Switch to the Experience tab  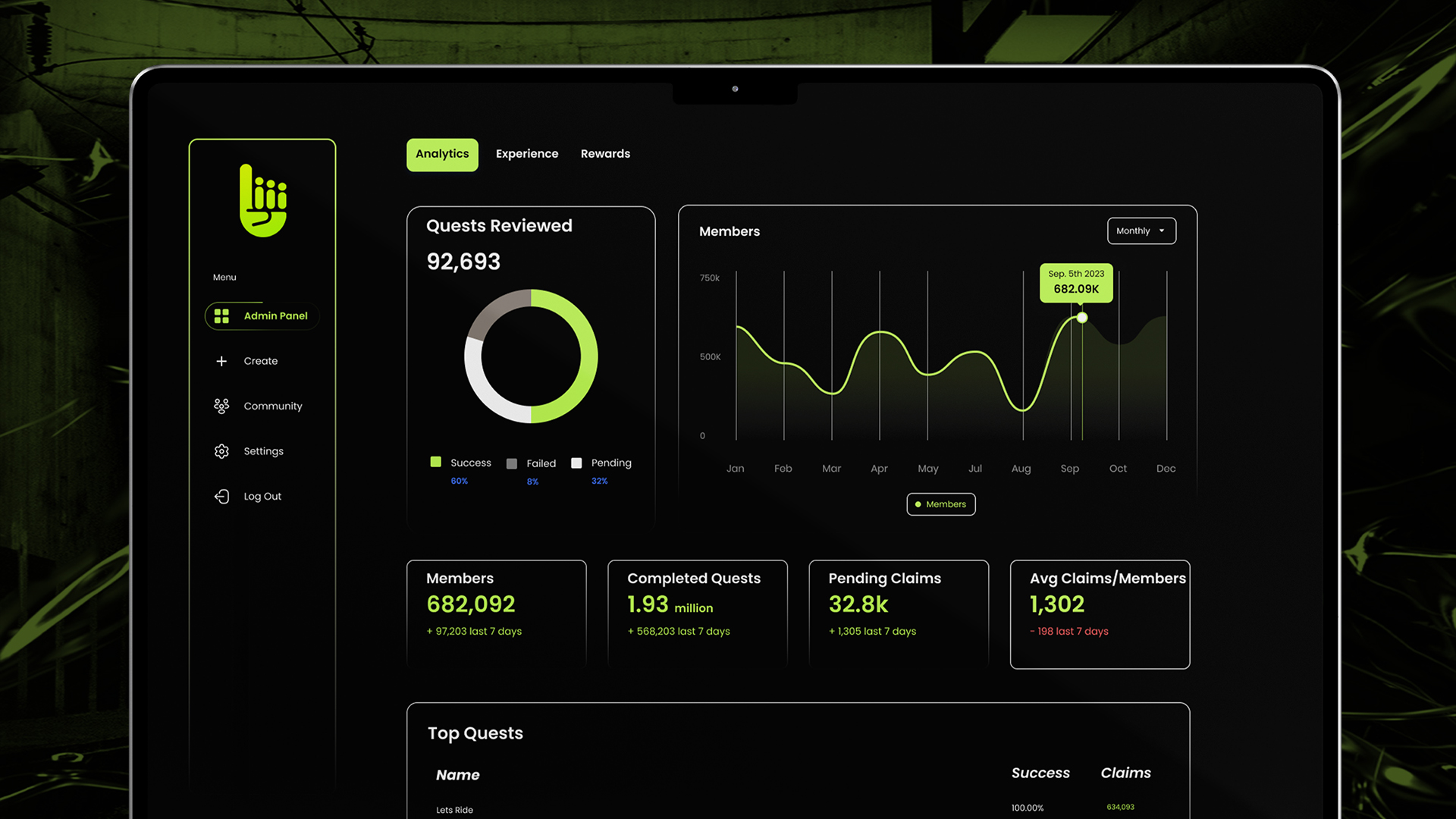click(527, 154)
